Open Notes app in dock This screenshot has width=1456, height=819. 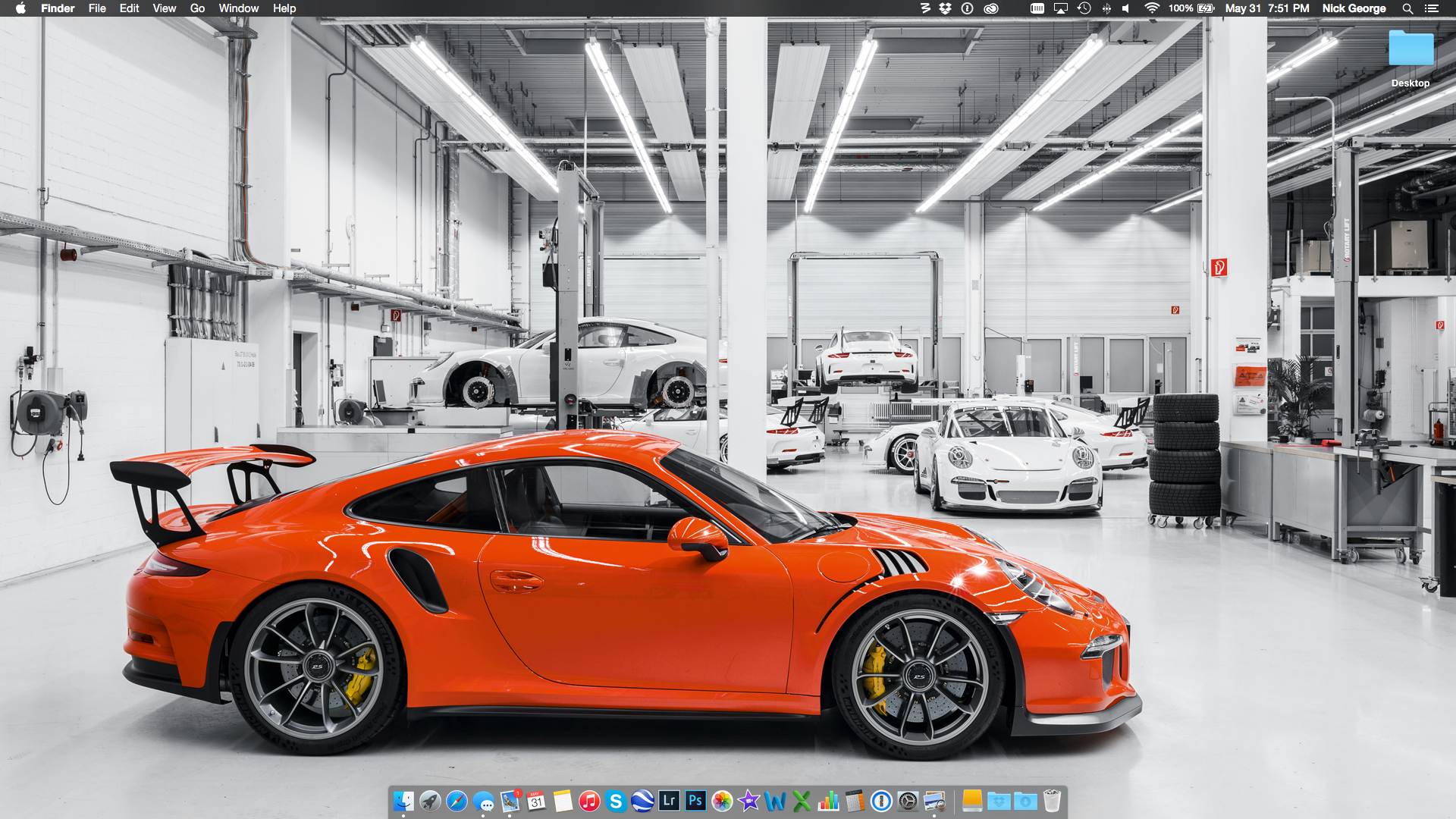pos(563,801)
